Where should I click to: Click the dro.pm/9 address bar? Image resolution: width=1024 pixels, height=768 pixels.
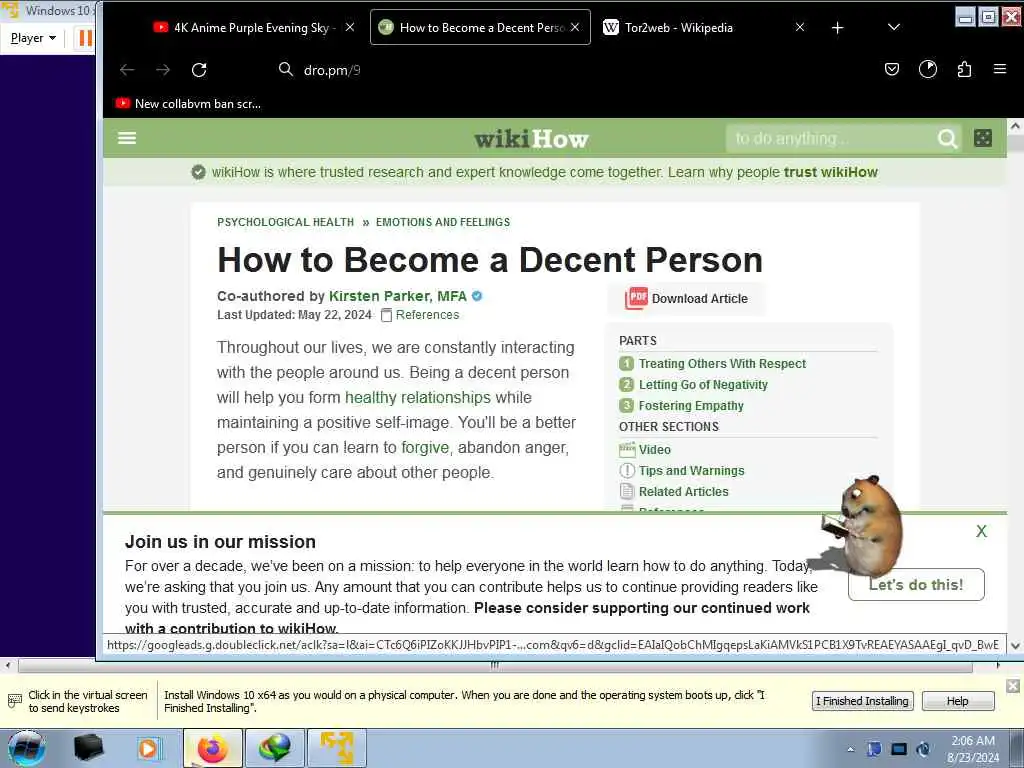click(575, 70)
